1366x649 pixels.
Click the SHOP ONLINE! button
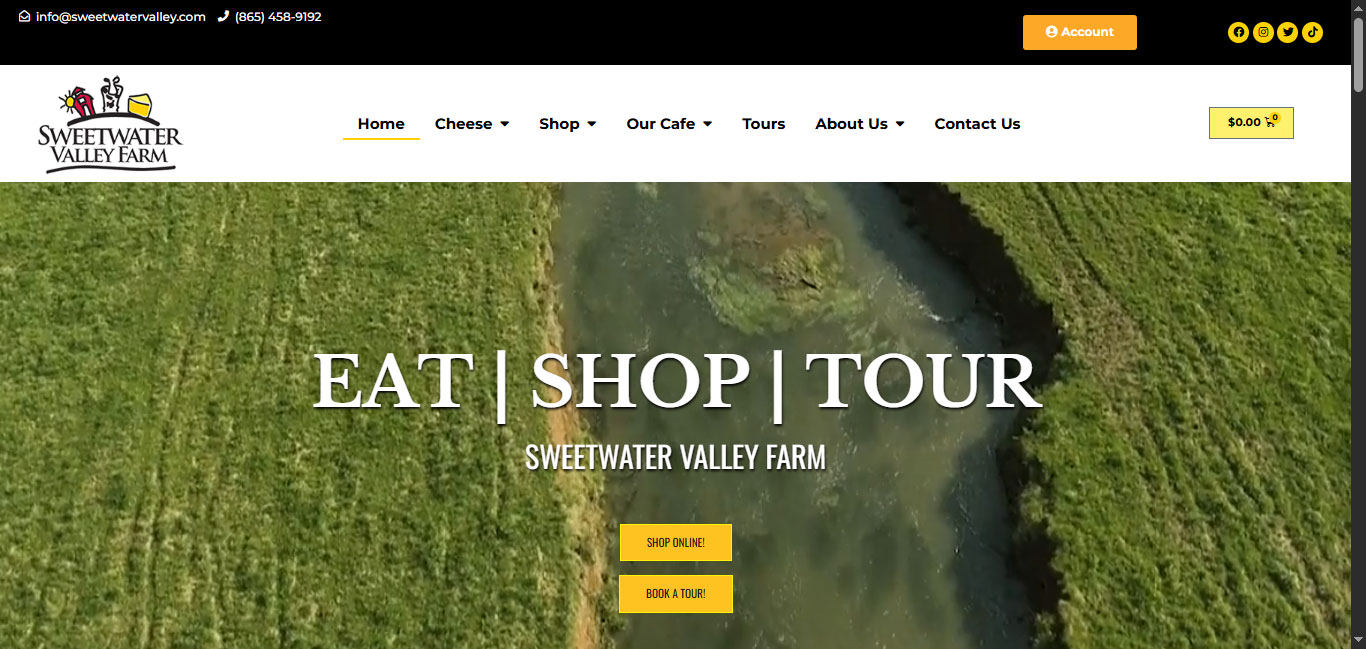click(675, 543)
